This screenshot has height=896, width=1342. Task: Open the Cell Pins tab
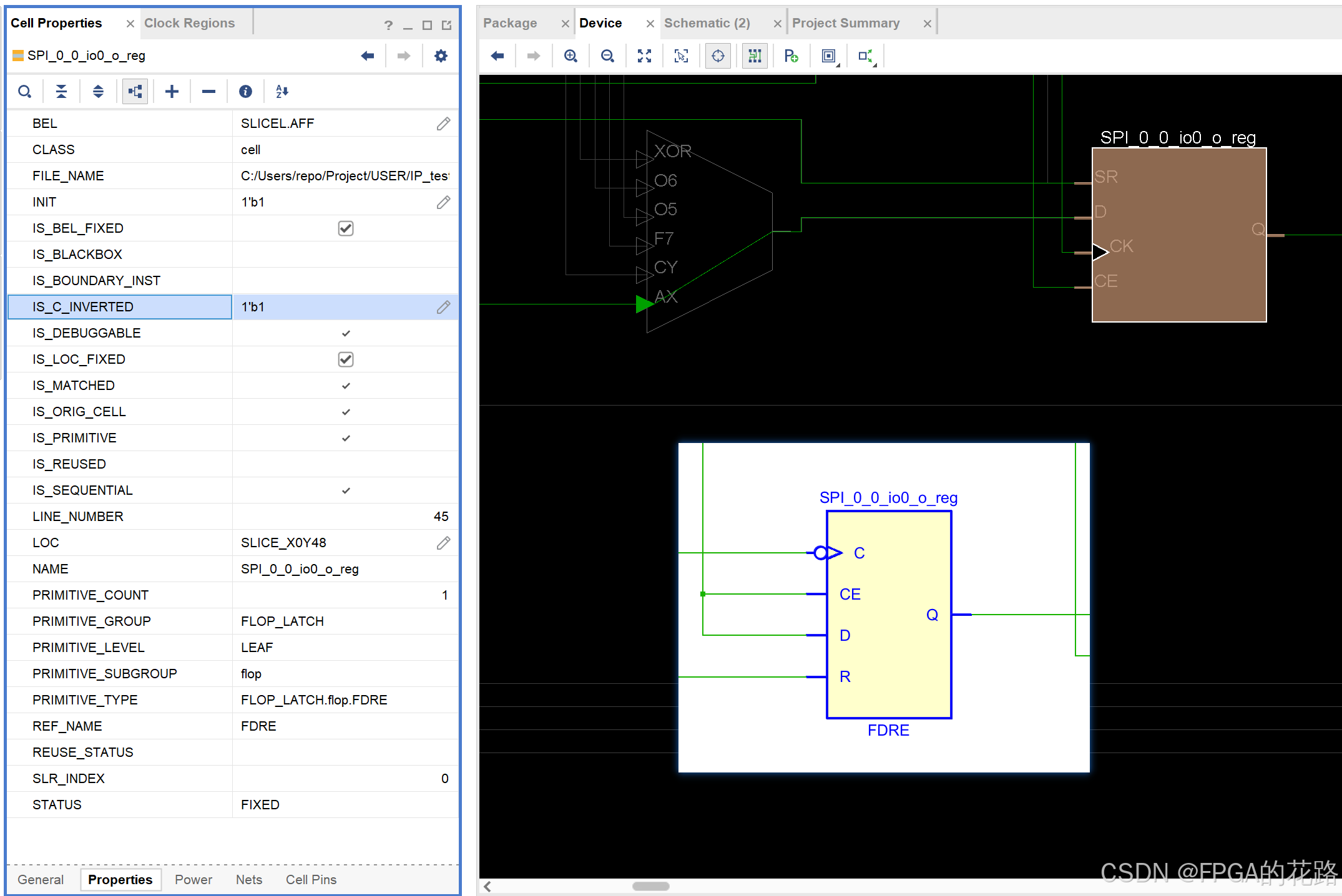(x=311, y=879)
